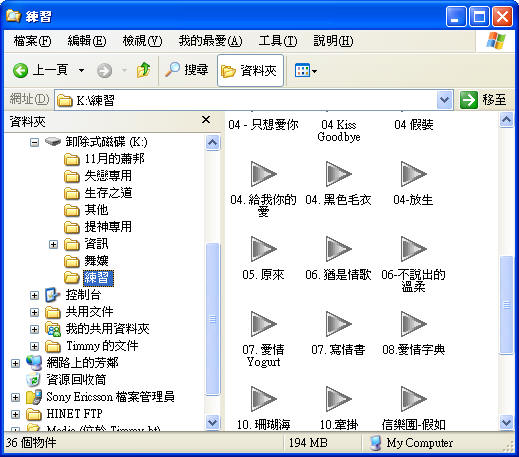Click the network neighborhood 網路上的芳鄰 icon

click(34, 363)
